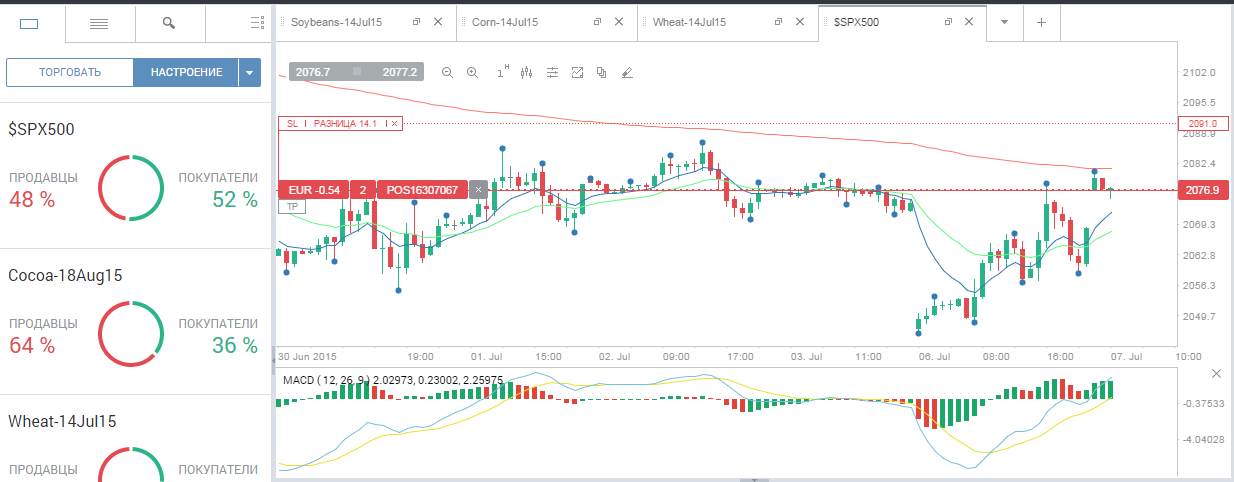This screenshot has width=1234, height=482.
Task: Zoom out the chart
Action: click(447, 72)
